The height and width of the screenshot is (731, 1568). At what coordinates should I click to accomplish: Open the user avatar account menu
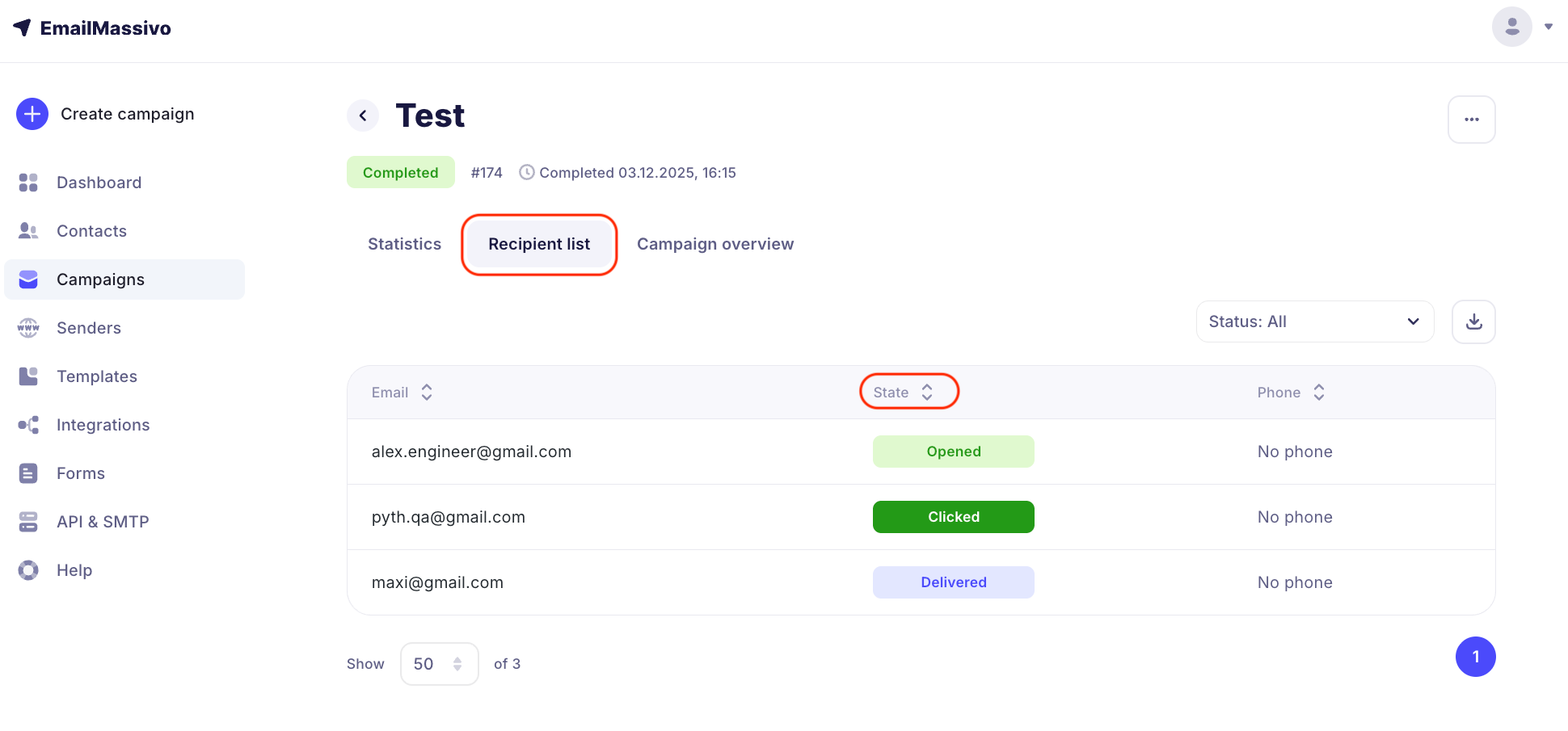[x=1512, y=27]
